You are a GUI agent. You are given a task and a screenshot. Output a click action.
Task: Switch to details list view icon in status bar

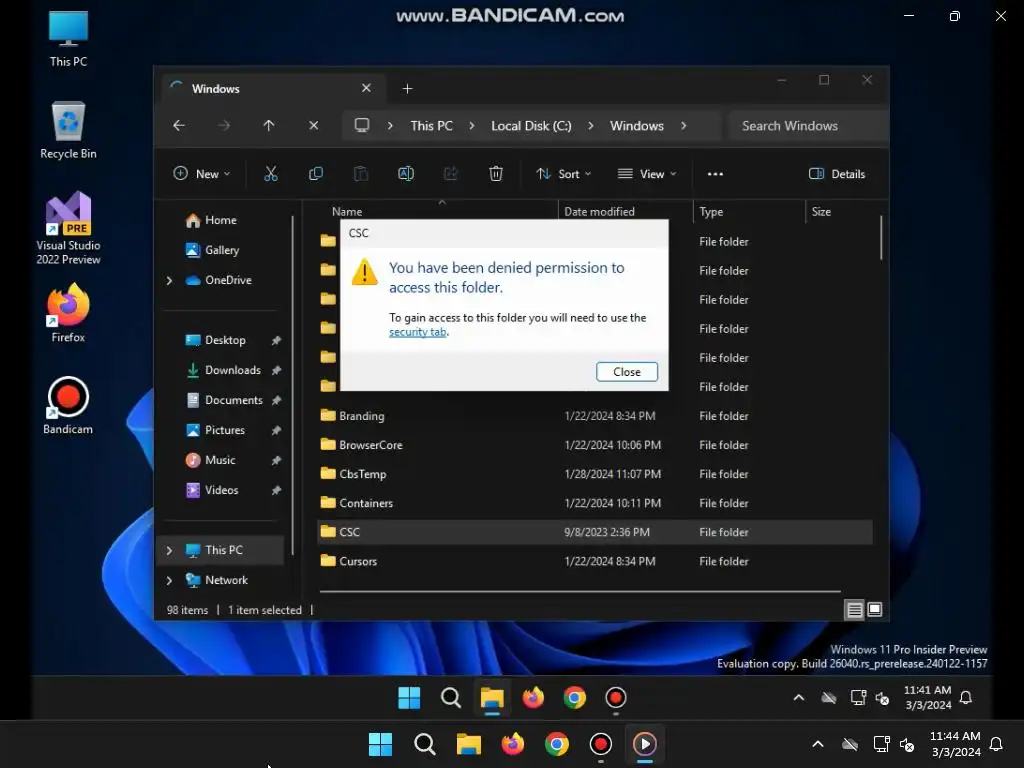click(854, 610)
